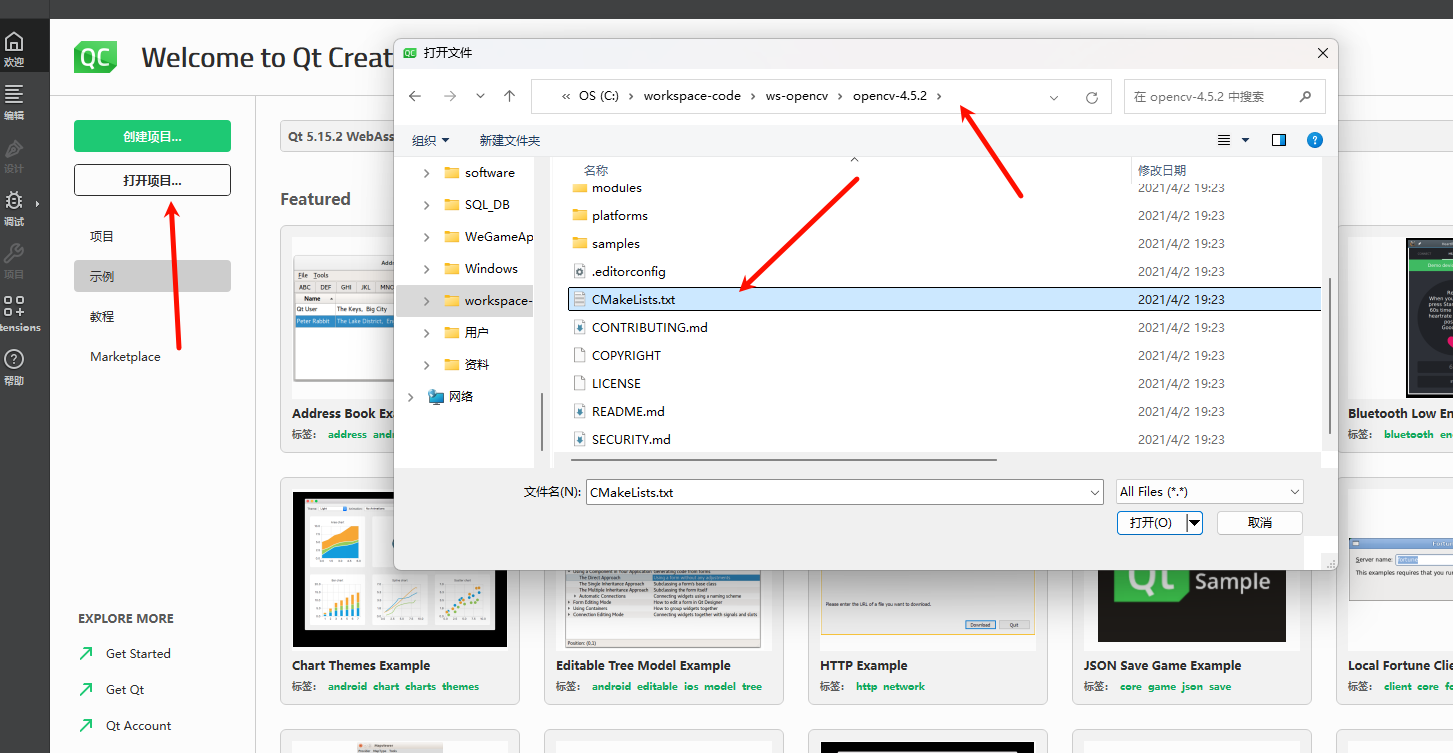This screenshot has height=753, width=1453.
Task: Go back in file dialog navigation
Action: [x=415, y=96]
